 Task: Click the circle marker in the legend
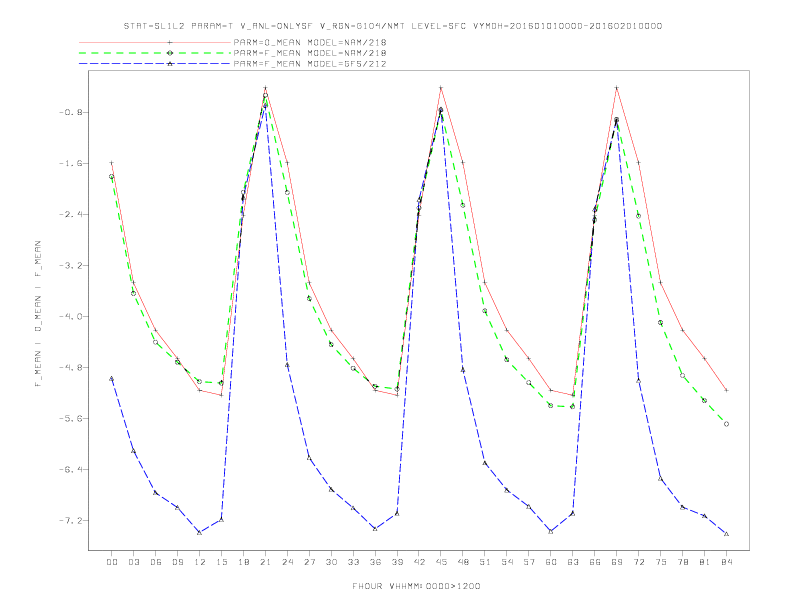pos(170,53)
